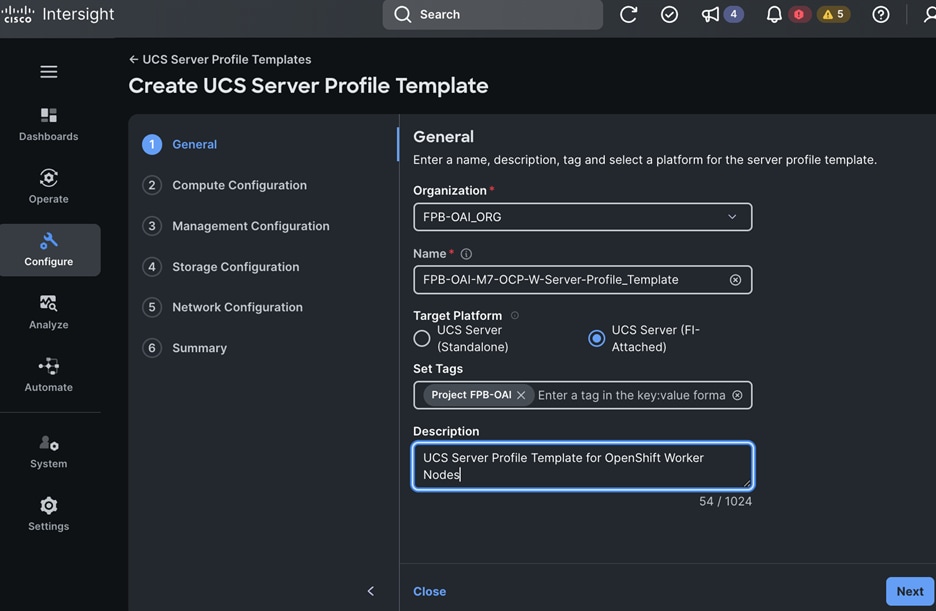Click the Target Platform info icon
936x611 pixels.
[515, 315]
